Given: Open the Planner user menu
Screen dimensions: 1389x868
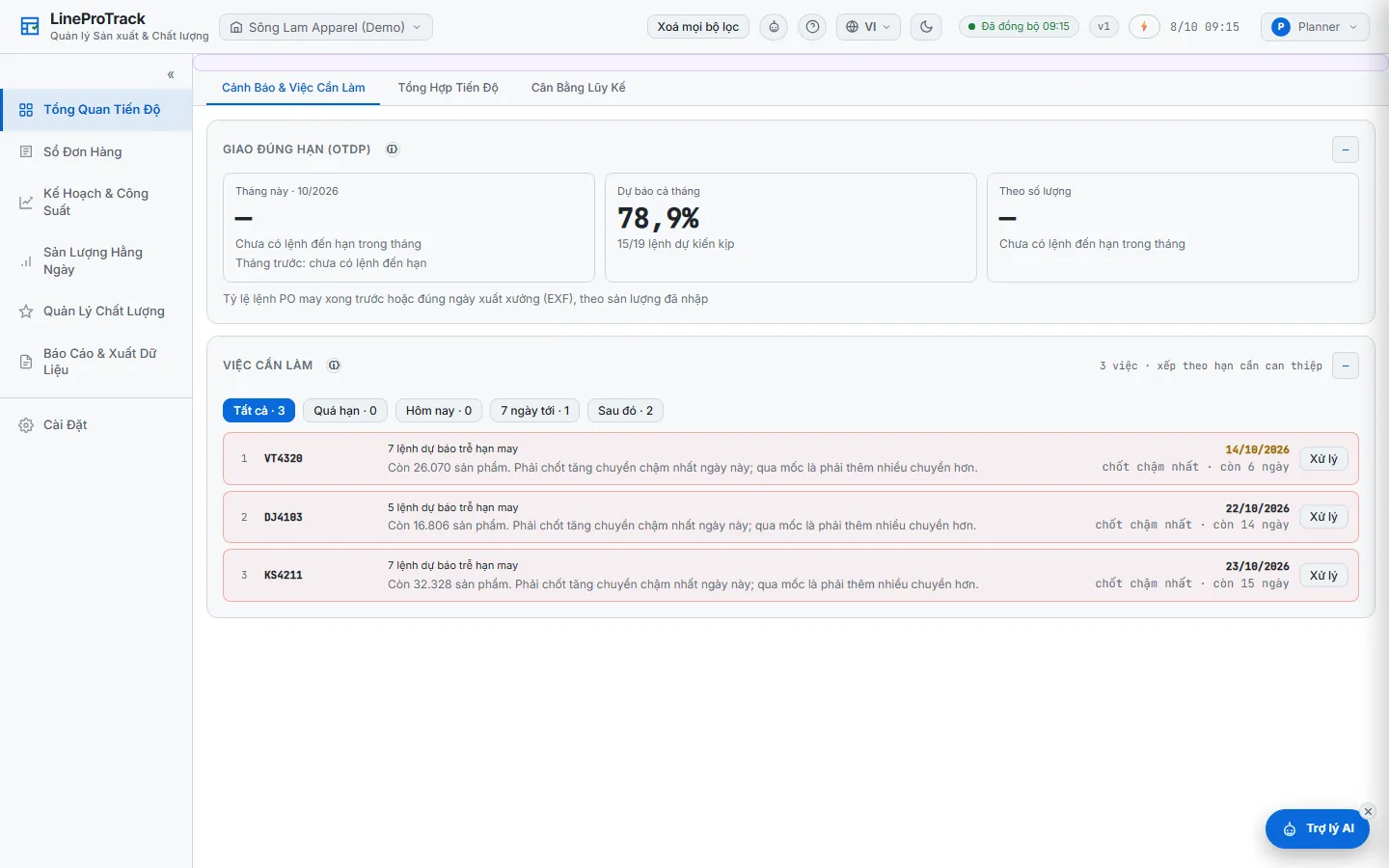Looking at the screenshot, I should point(1314,27).
